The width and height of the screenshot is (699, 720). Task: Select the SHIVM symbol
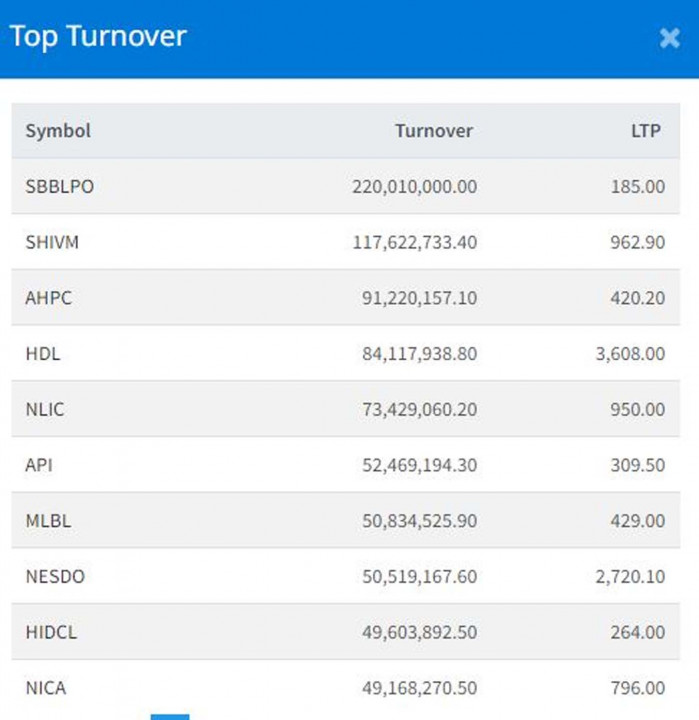[52, 242]
